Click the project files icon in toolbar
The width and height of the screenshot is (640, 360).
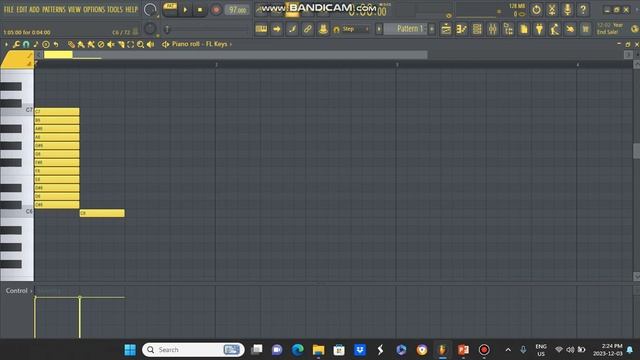pyautogui.click(x=524, y=29)
